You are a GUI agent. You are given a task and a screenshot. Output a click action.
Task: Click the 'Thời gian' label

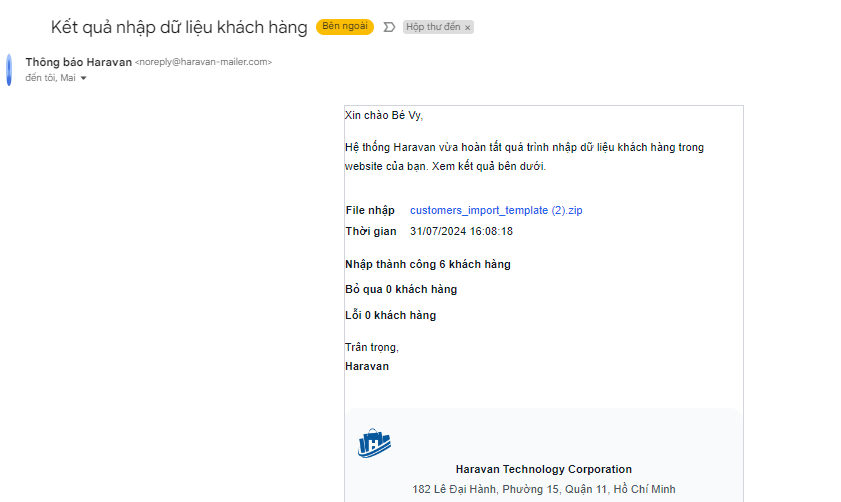(x=371, y=231)
